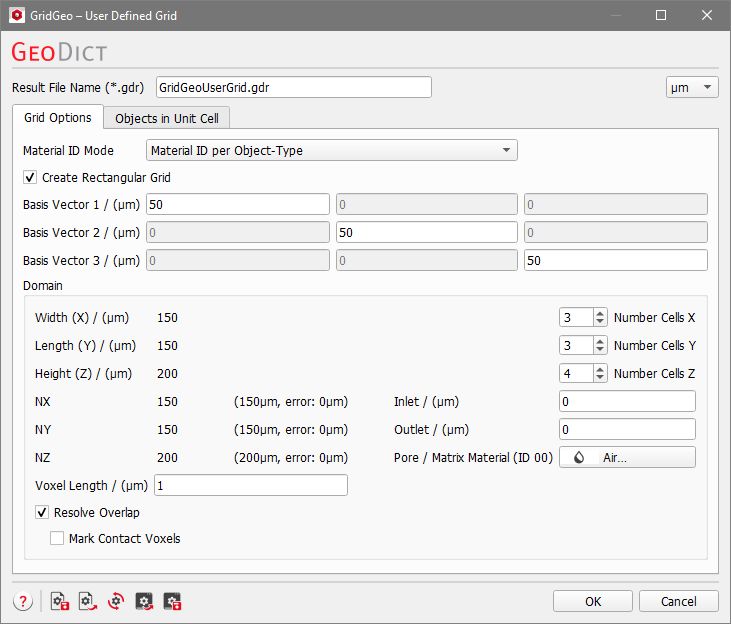This screenshot has width=731, height=624.
Task: Click the NX error text (150µm, error: 0µm)
Action: coord(291,402)
